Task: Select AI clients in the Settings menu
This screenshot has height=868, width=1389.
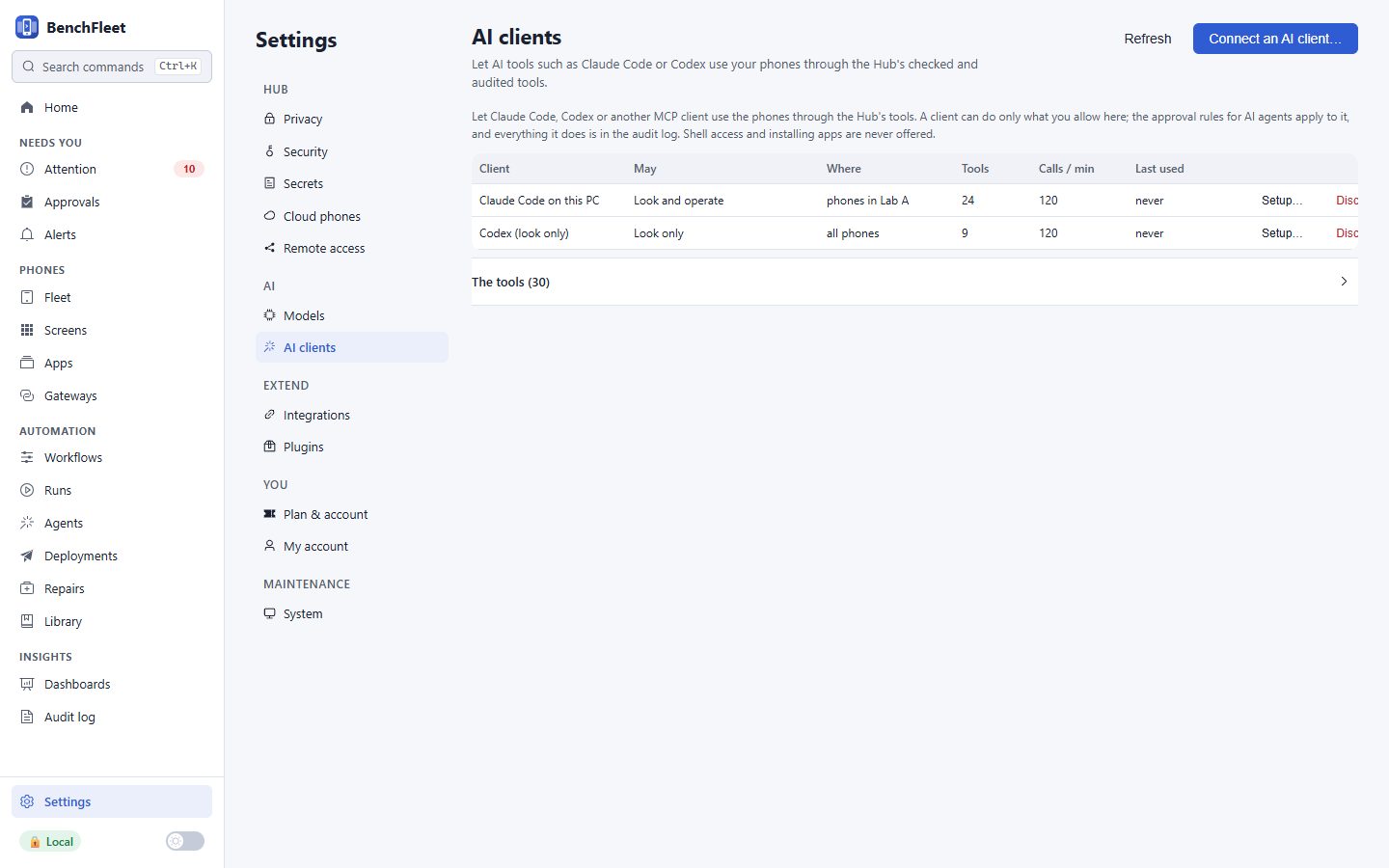Action: click(352, 347)
